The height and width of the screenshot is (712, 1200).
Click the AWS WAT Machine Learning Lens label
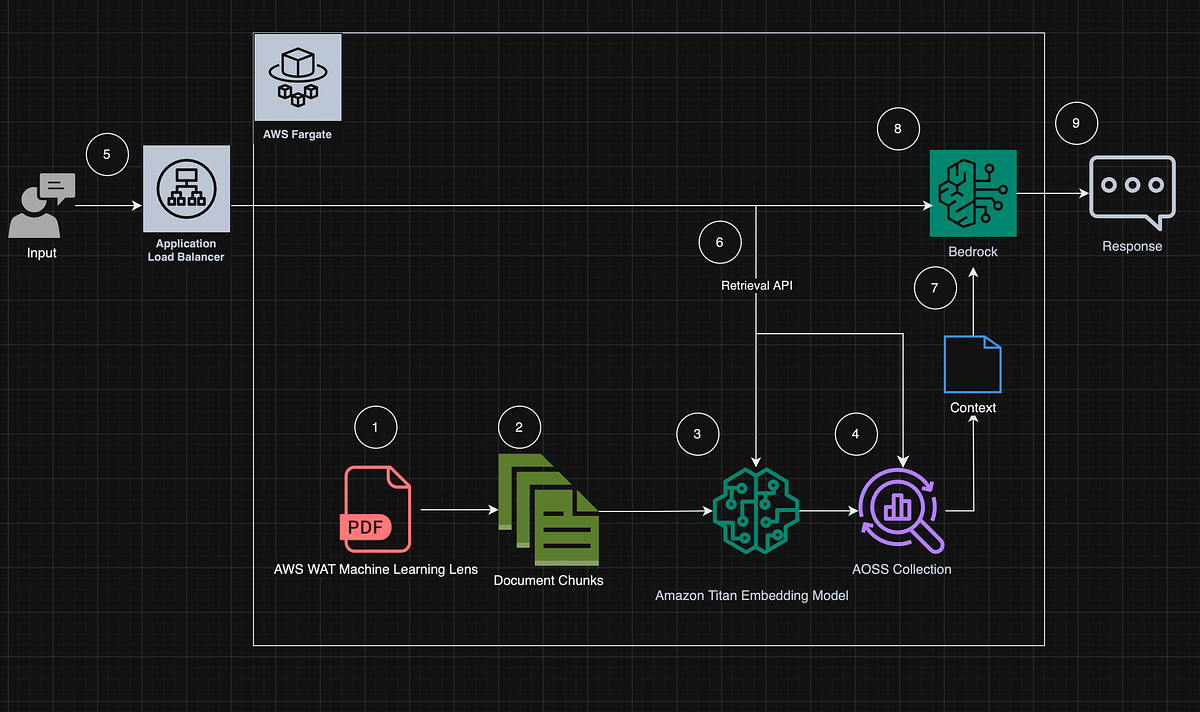(x=375, y=569)
